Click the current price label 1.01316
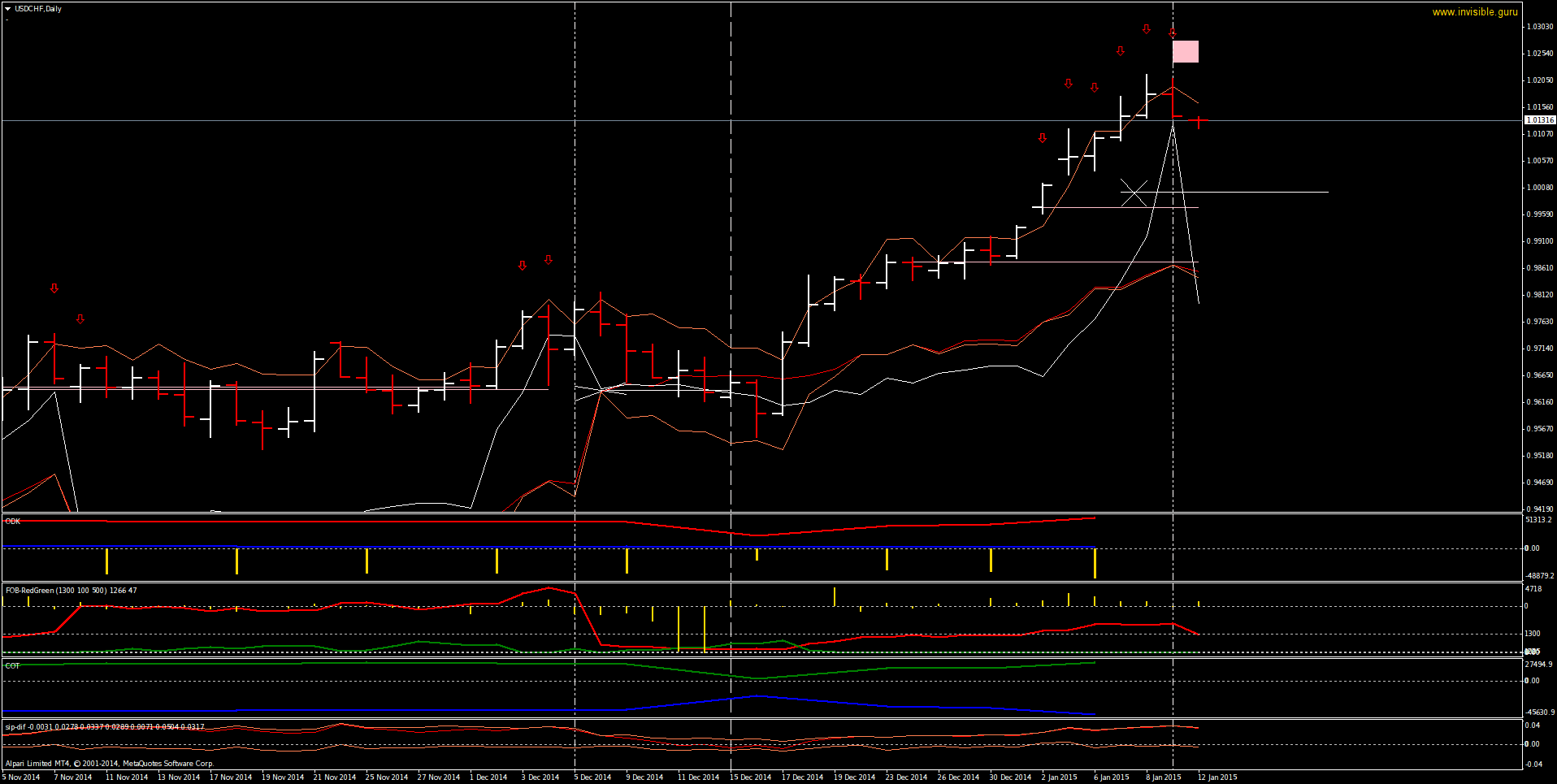The width and height of the screenshot is (1557, 784). tap(1540, 120)
